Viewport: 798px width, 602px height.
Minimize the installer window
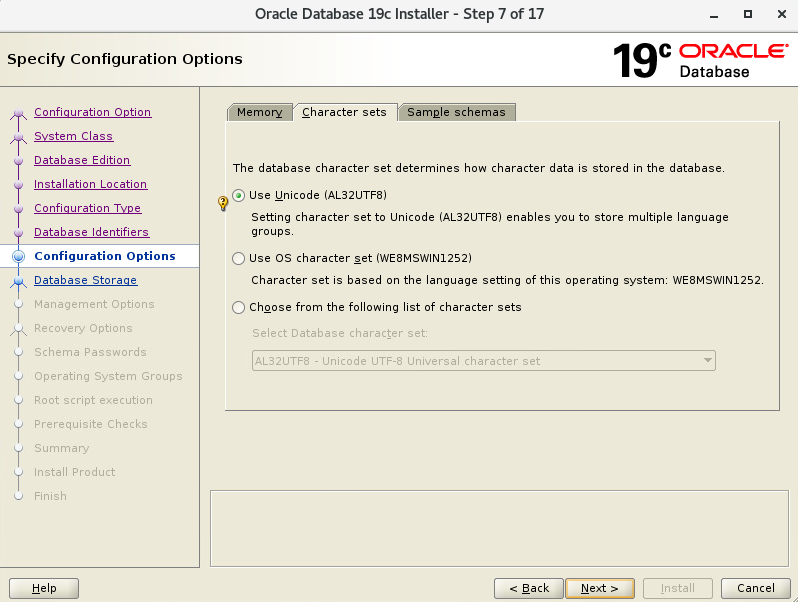(x=714, y=15)
